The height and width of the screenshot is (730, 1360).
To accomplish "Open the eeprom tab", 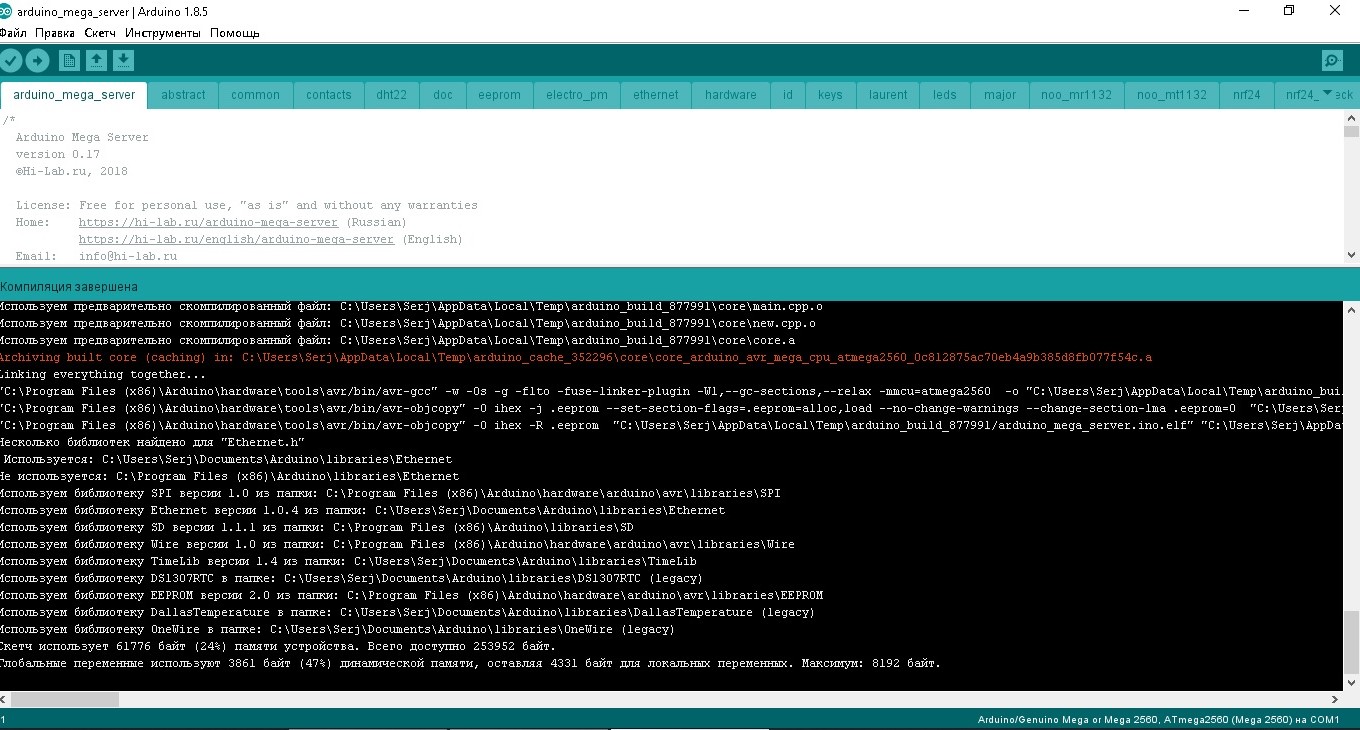I will [x=499, y=95].
